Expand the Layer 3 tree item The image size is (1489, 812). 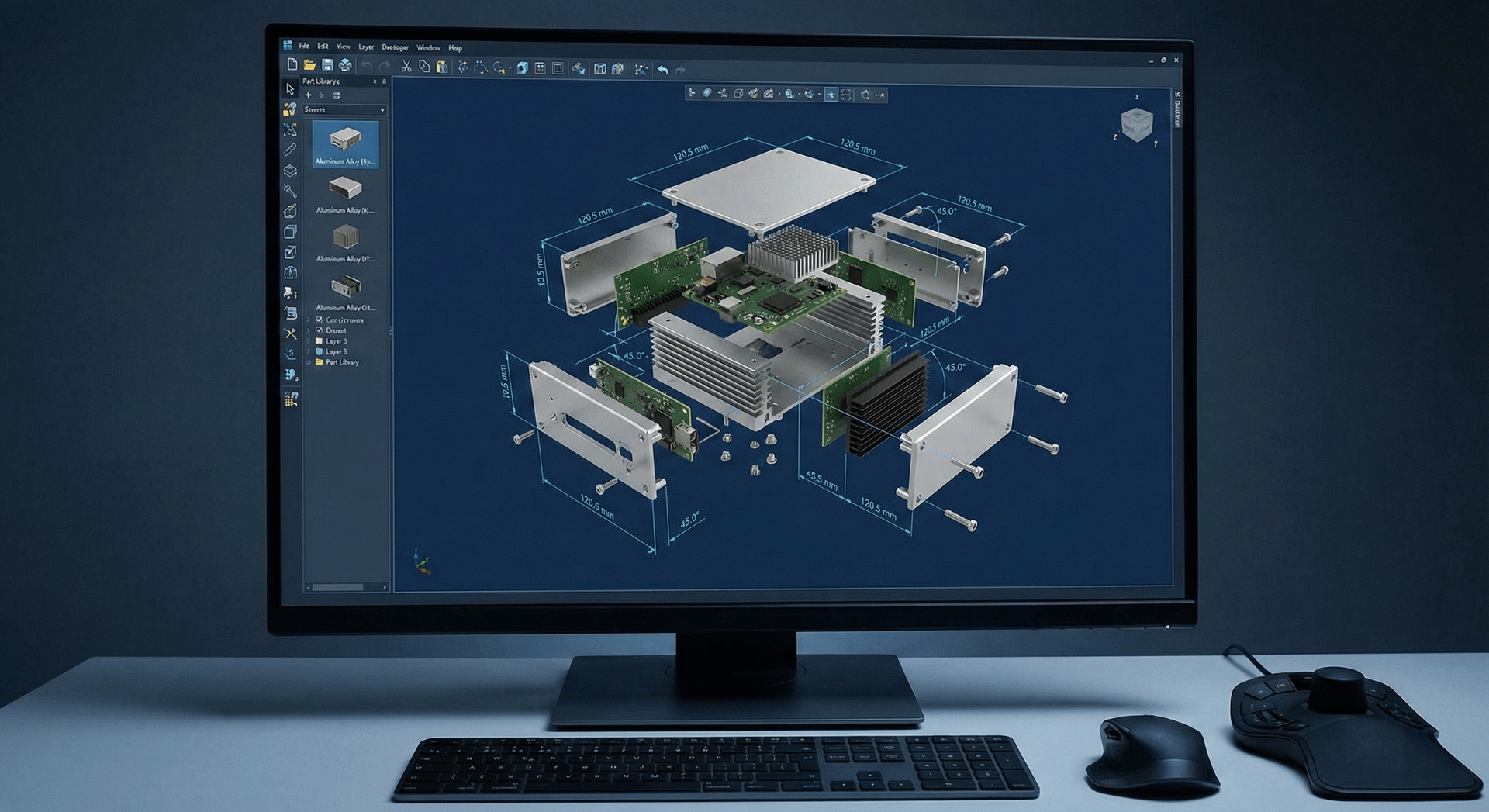[308, 351]
